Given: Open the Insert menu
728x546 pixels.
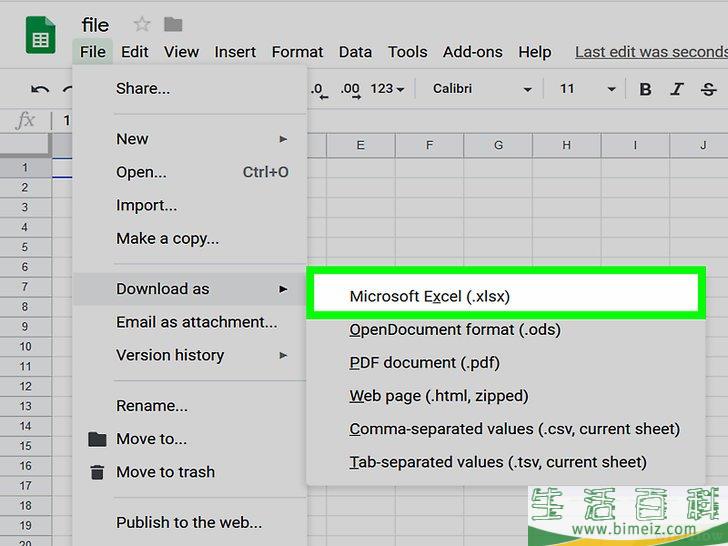Looking at the screenshot, I should [235, 52].
